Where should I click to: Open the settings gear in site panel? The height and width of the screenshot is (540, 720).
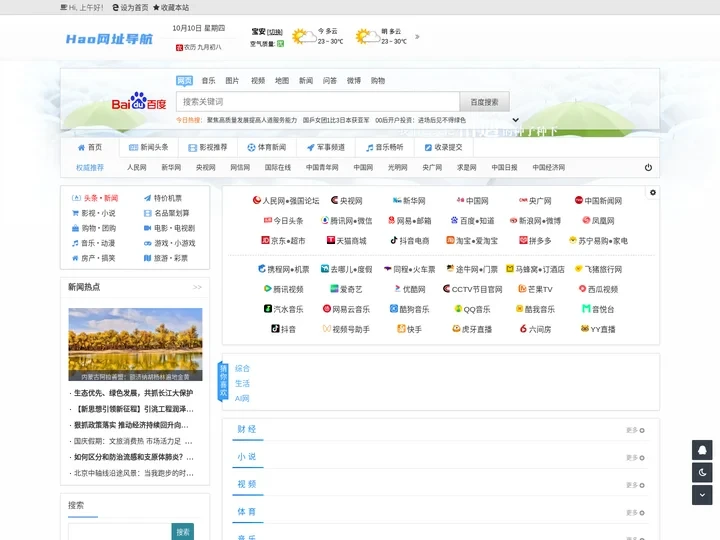652,193
